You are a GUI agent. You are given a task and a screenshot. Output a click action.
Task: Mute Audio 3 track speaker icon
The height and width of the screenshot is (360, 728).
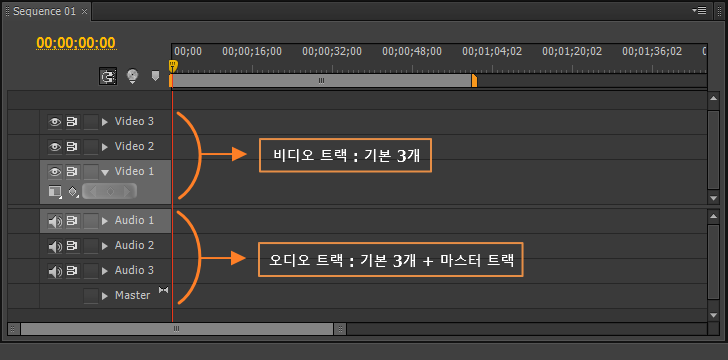pos(55,272)
